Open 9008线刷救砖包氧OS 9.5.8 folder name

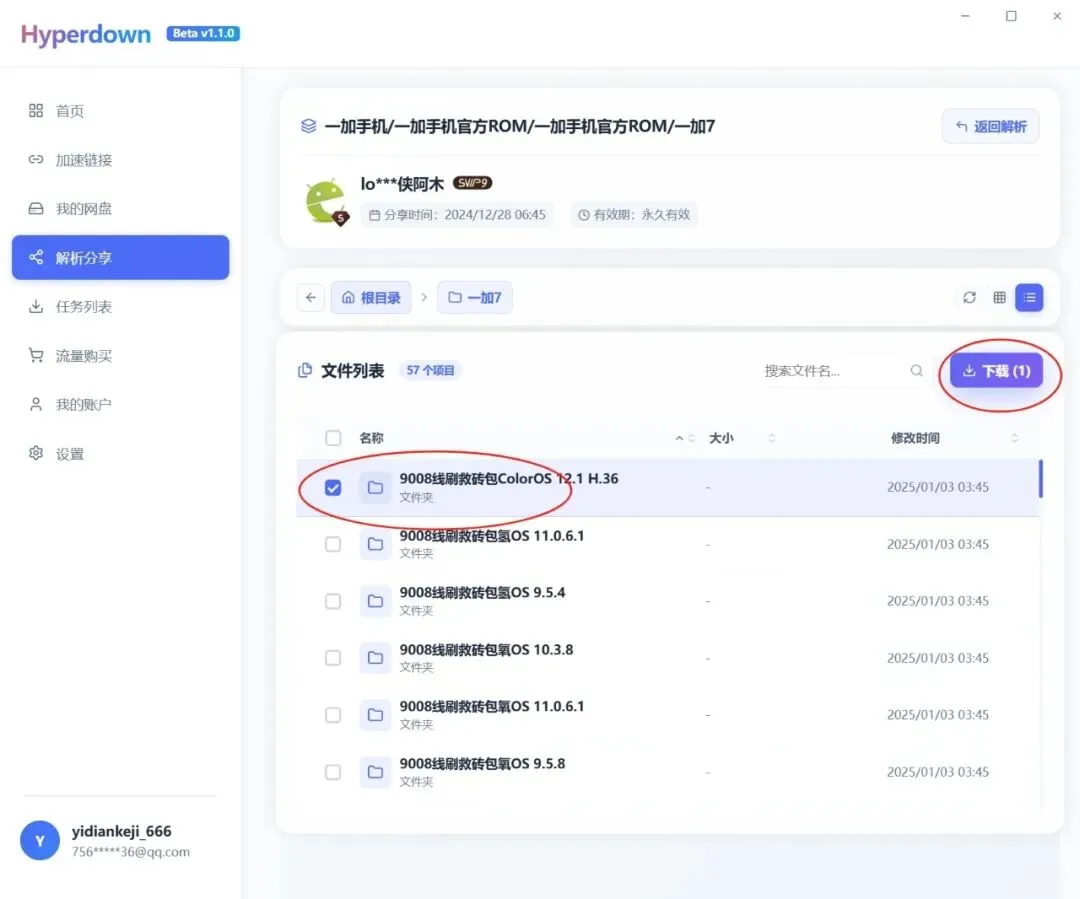click(x=482, y=763)
